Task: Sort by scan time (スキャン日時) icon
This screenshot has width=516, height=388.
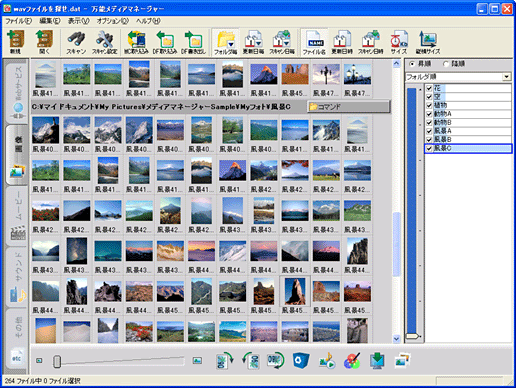Action: [371, 42]
